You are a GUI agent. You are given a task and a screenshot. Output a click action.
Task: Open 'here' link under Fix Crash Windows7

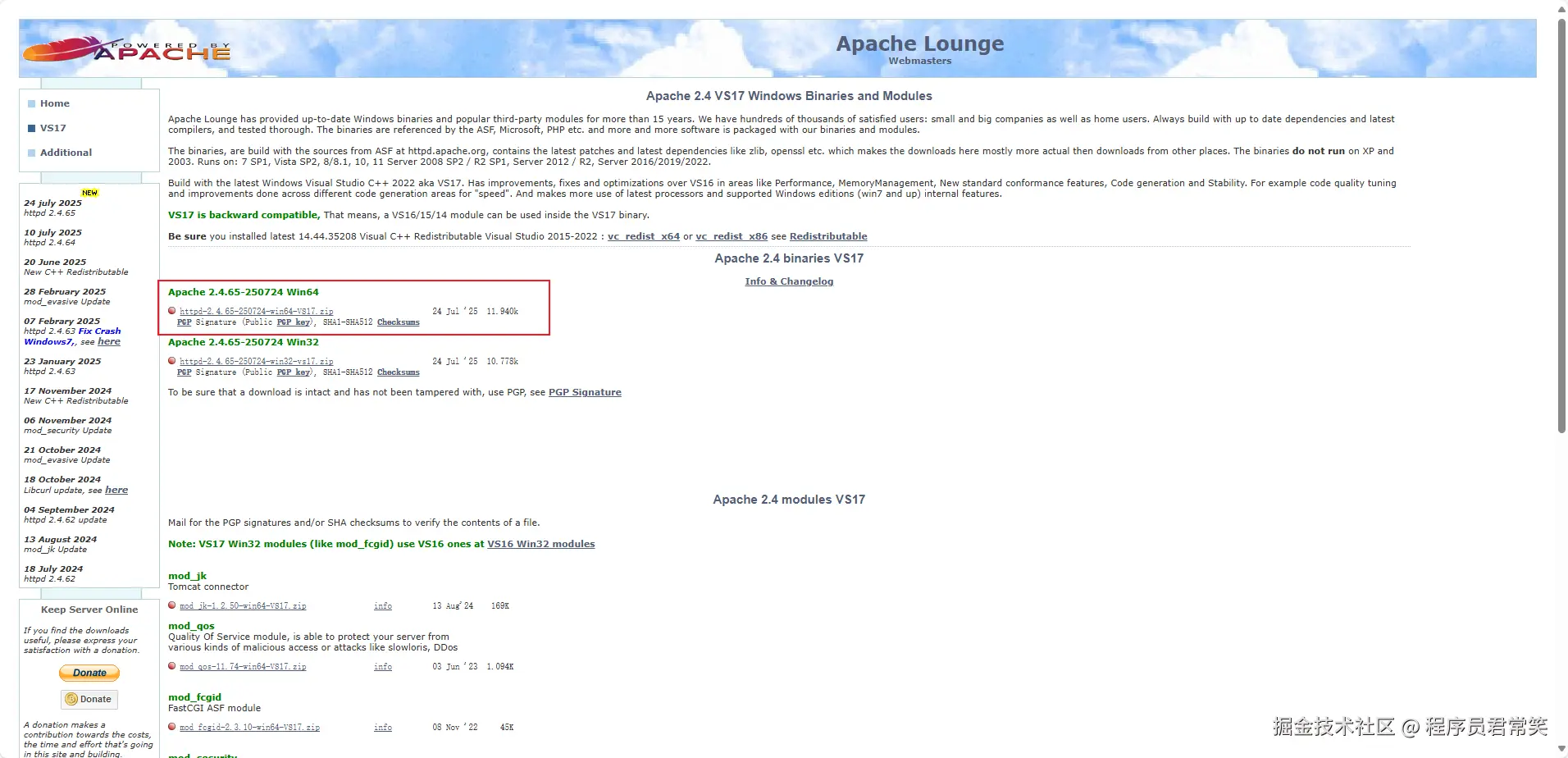[109, 341]
